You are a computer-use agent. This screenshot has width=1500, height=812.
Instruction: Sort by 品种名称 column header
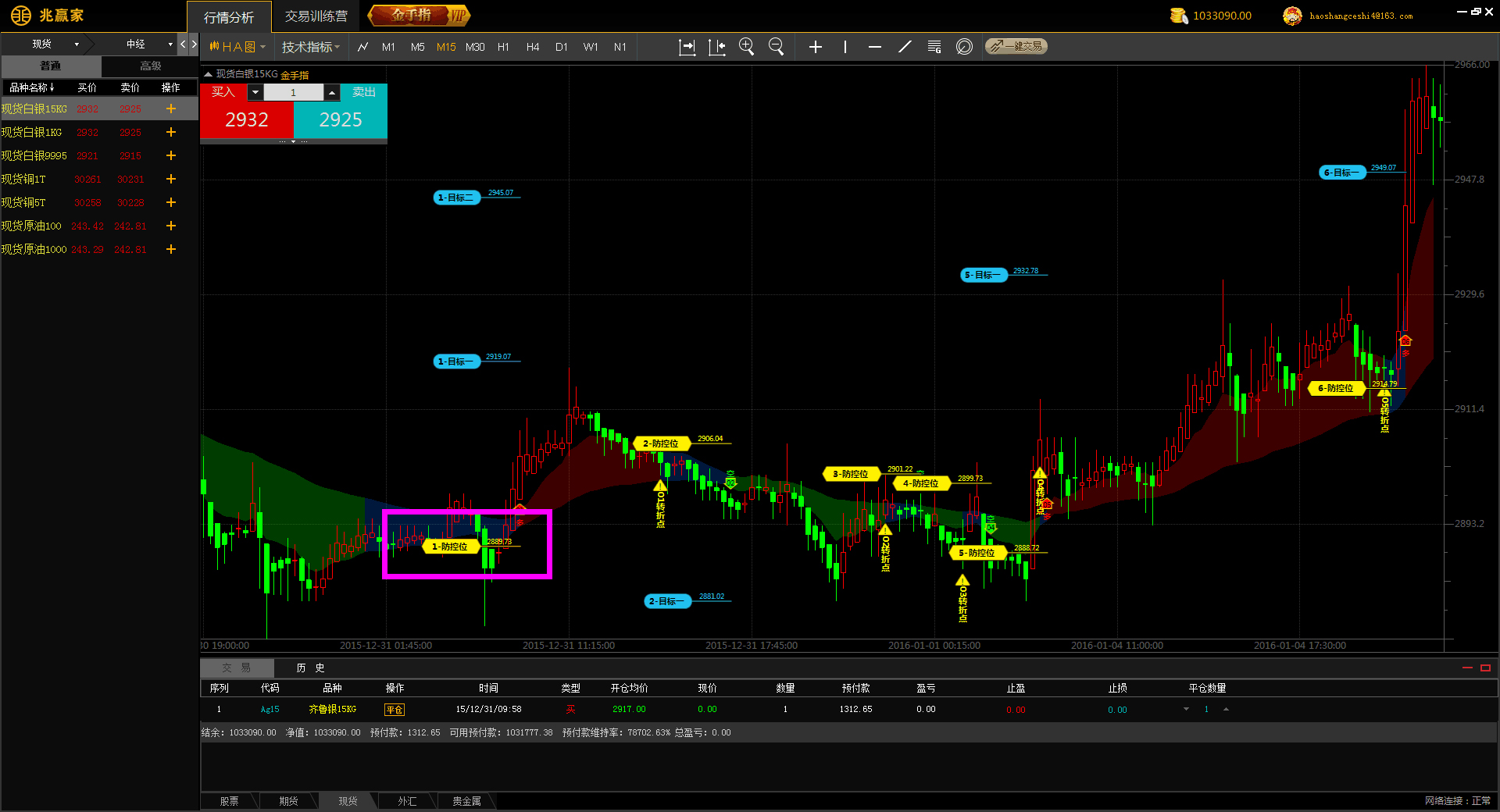32,87
